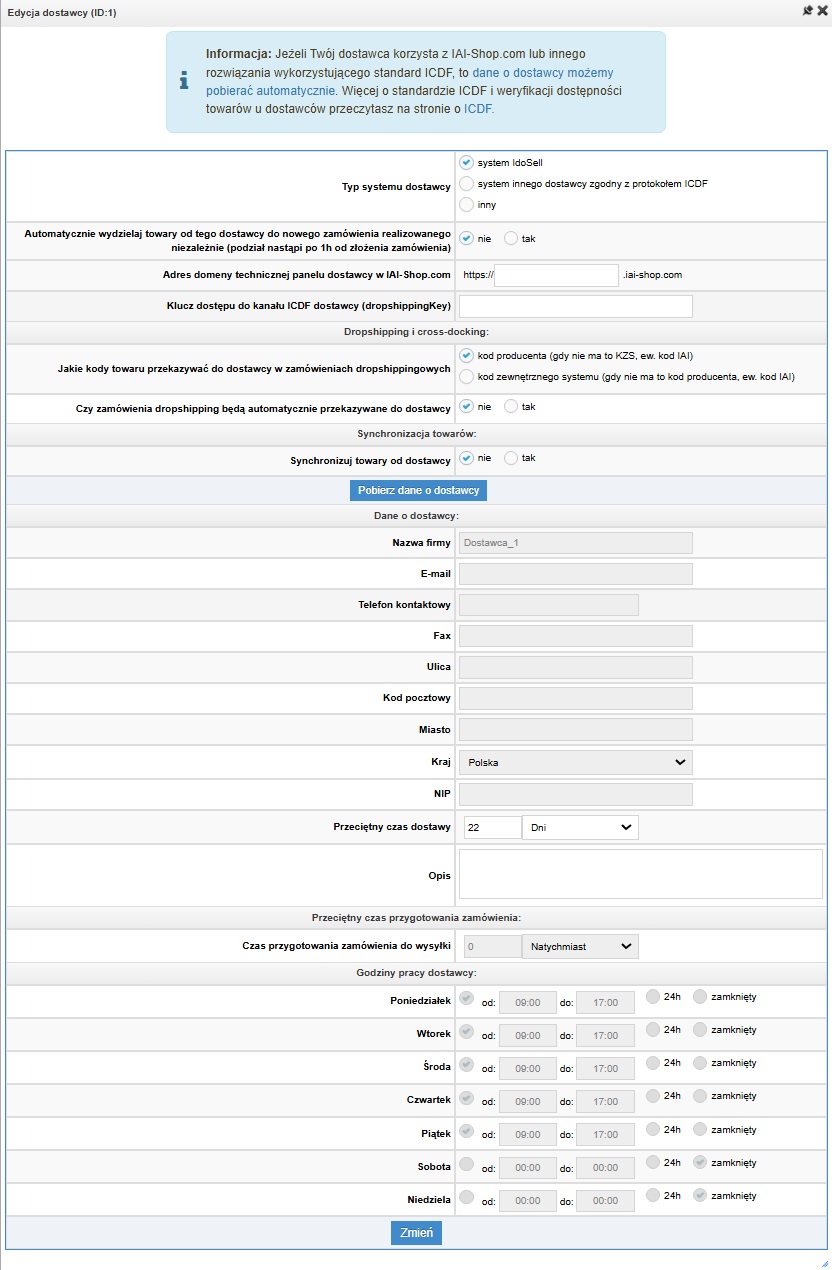Click the 'Dropshipping i cross-docking:' section heading

click(416, 332)
